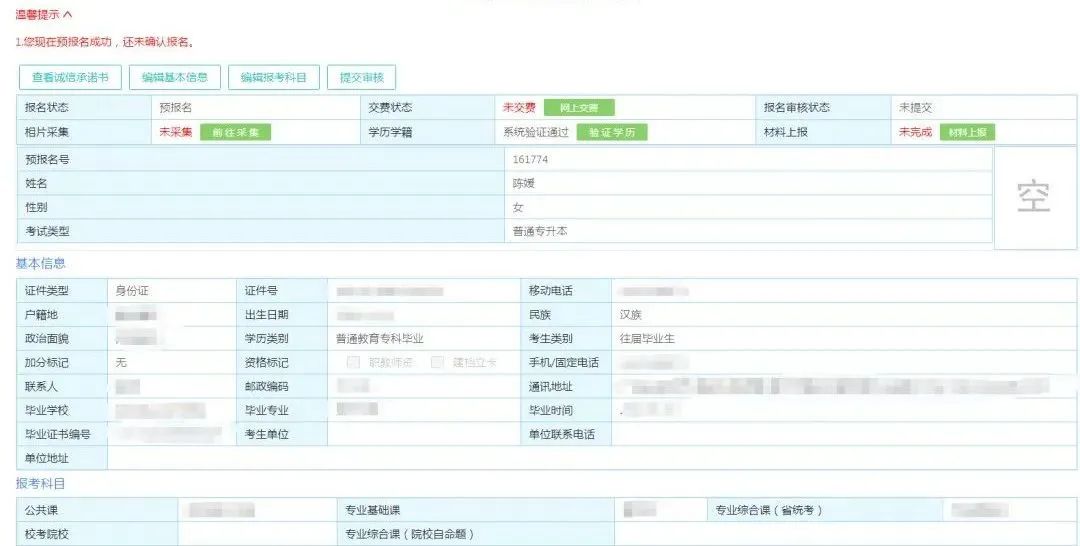Click the 学历学籍 label

[x=391, y=132]
